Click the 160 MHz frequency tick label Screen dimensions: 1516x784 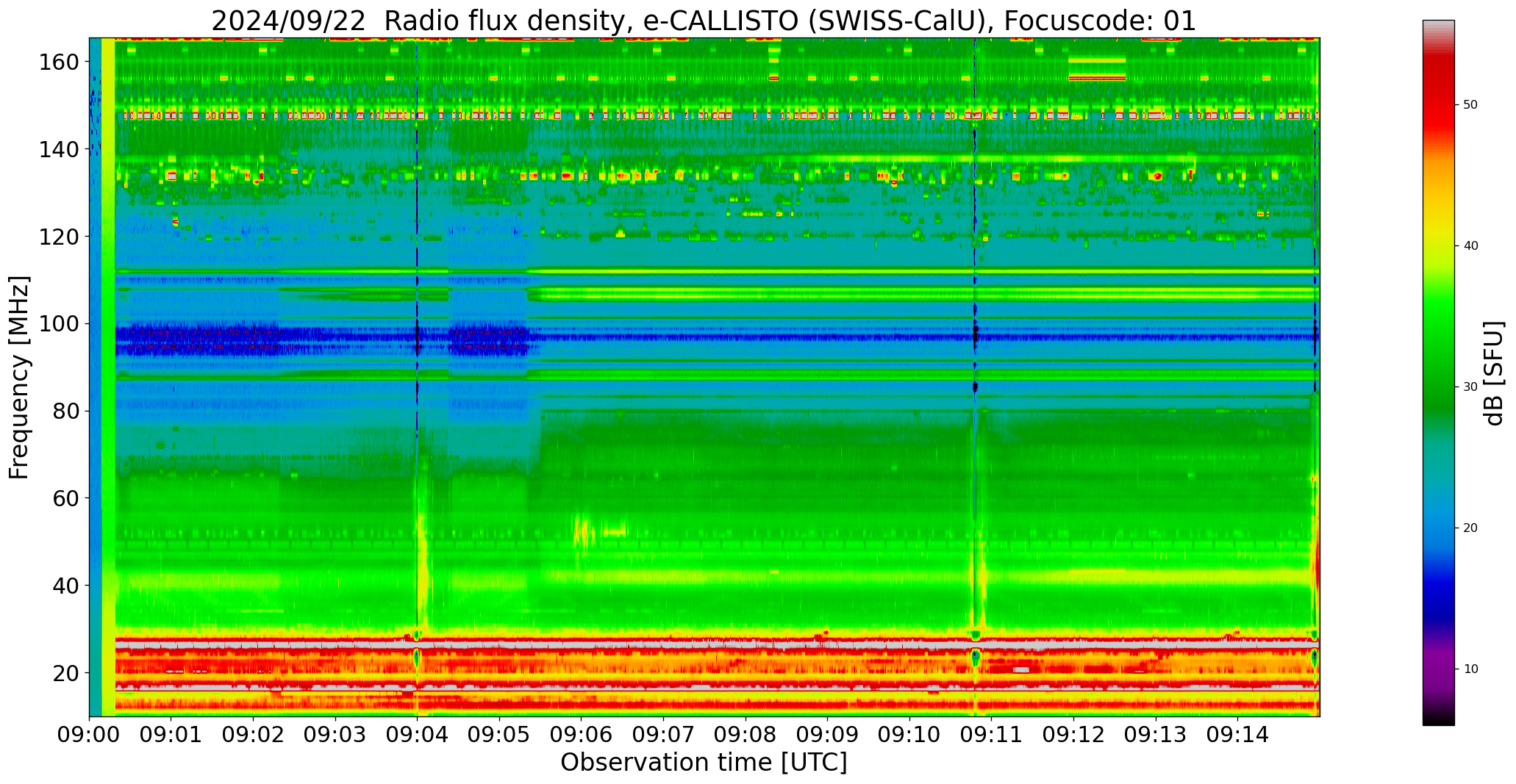click(59, 62)
